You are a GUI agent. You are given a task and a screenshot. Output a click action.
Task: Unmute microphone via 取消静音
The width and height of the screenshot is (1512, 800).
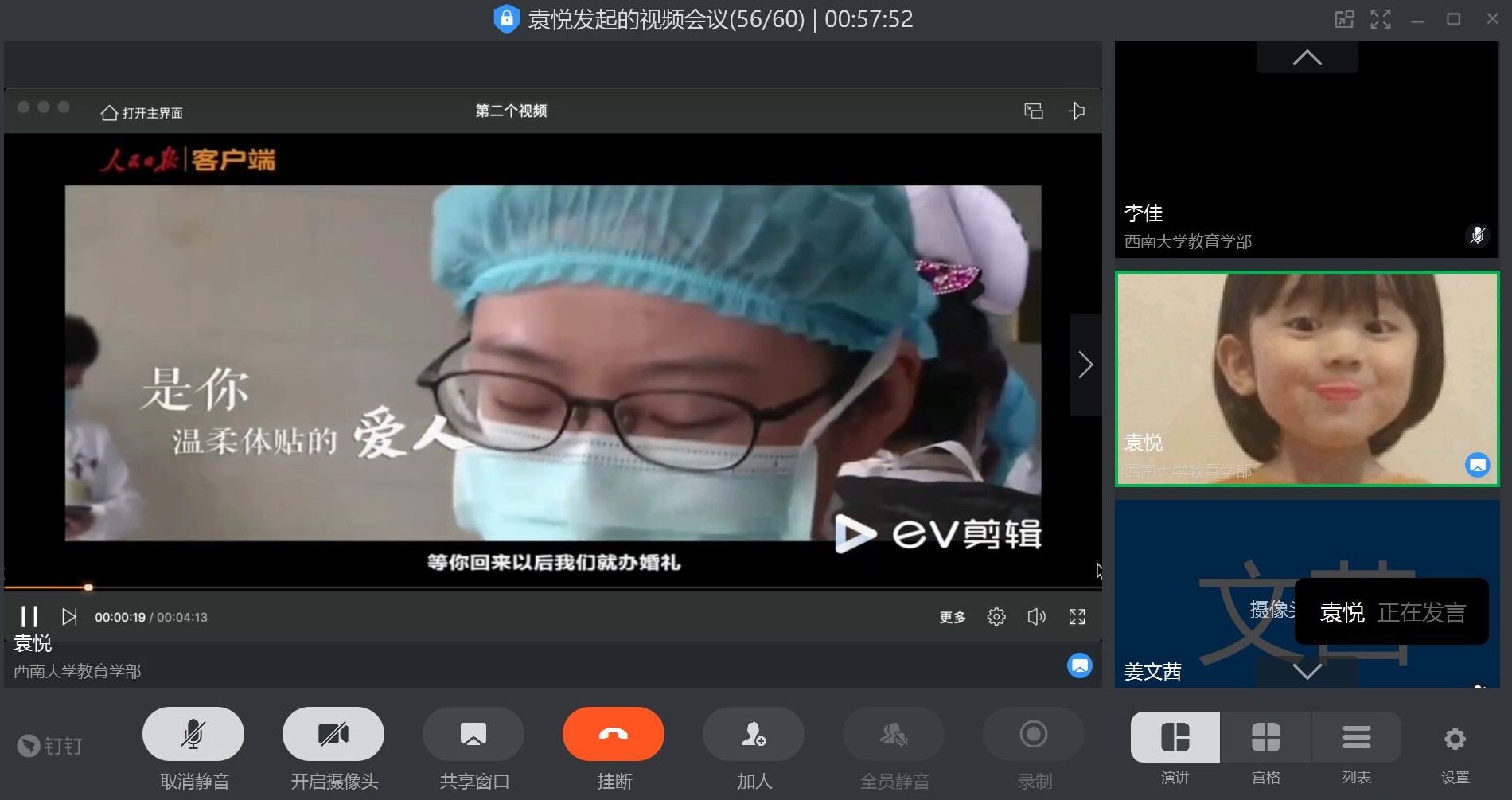tap(193, 734)
